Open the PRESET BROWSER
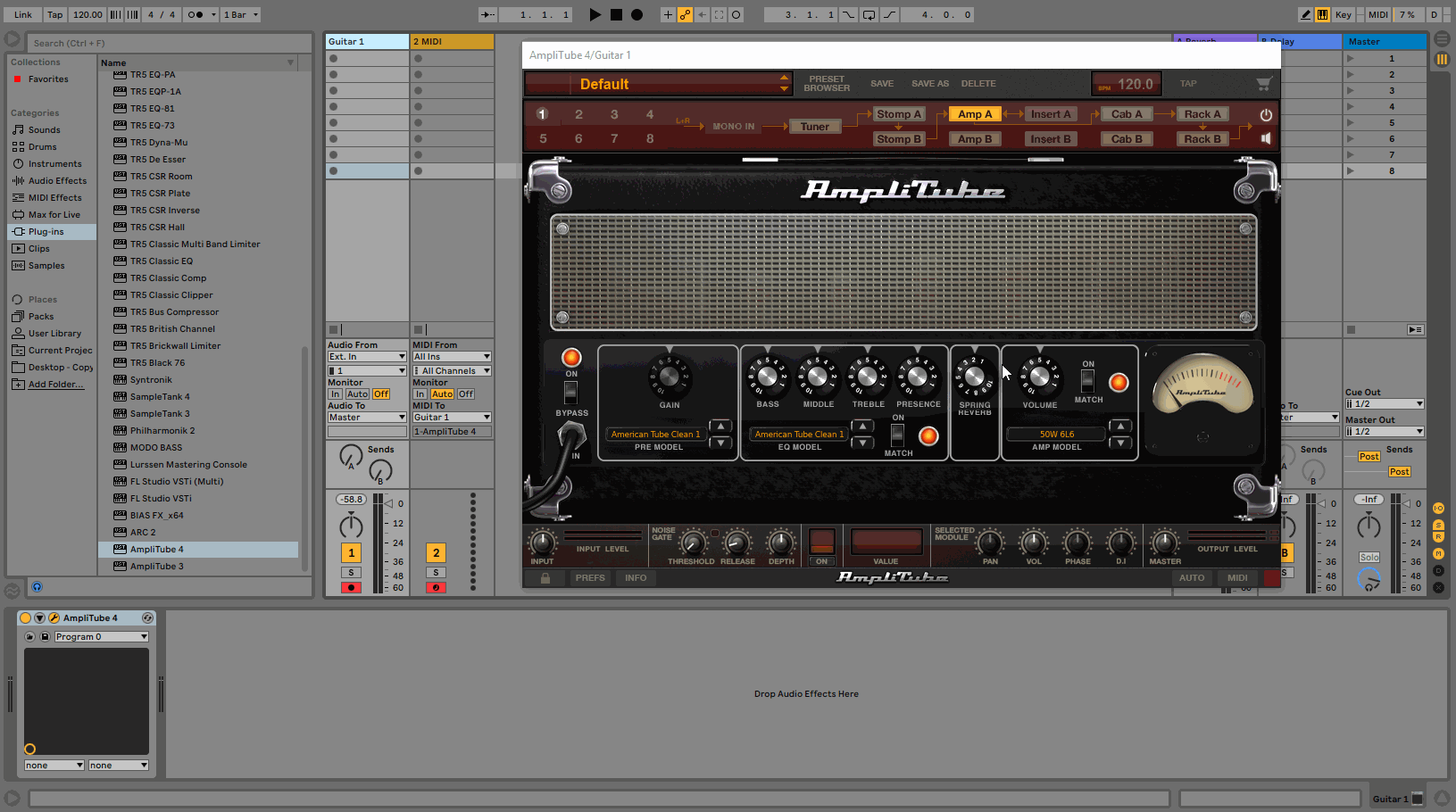The width and height of the screenshot is (1456, 812). 826,83
